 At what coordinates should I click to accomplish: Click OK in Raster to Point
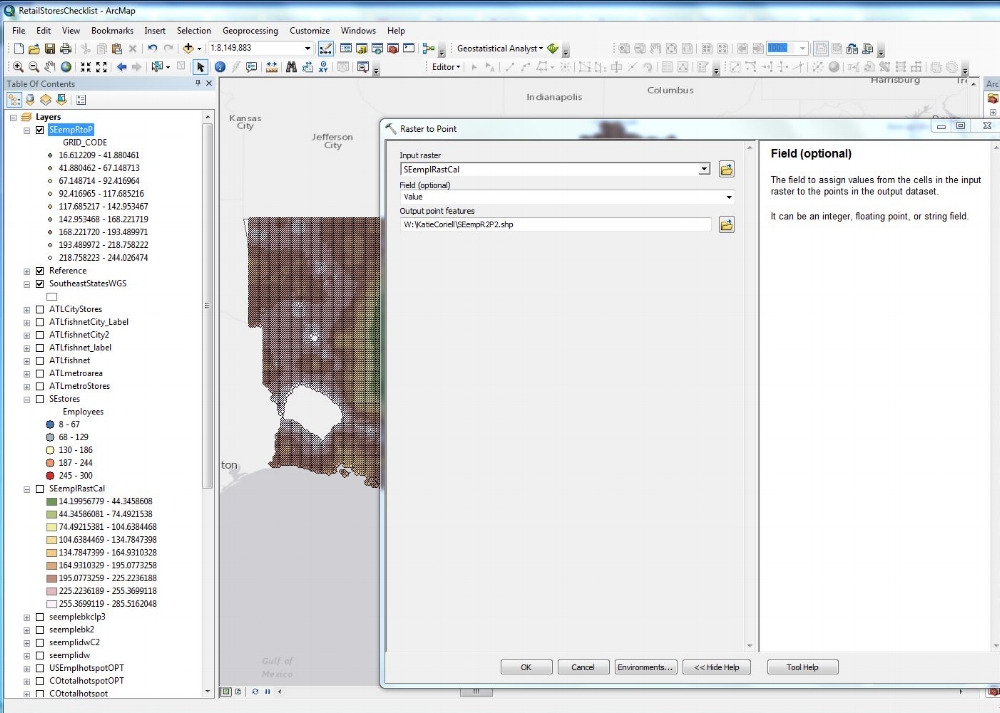pyautogui.click(x=526, y=667)
